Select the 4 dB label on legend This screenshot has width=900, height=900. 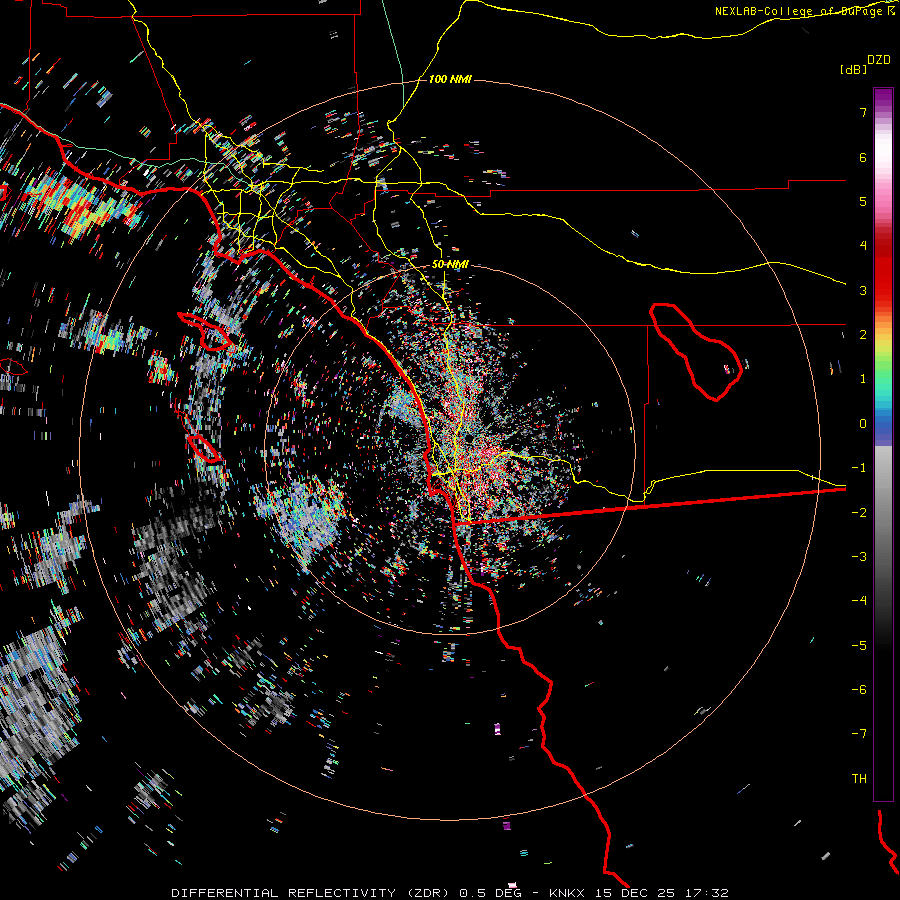pyautogui.click(x=863, y=246)
